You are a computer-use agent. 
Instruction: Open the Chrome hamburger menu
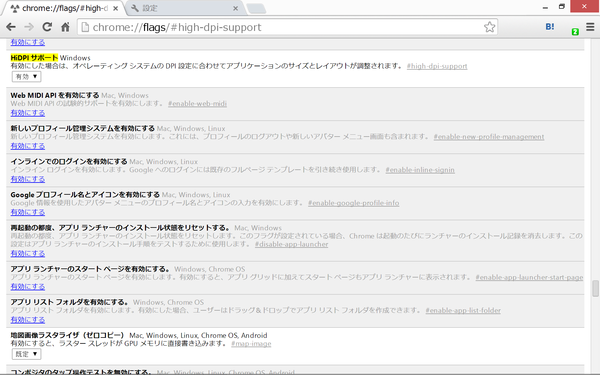pyautogui.click(x=590, y=27)
